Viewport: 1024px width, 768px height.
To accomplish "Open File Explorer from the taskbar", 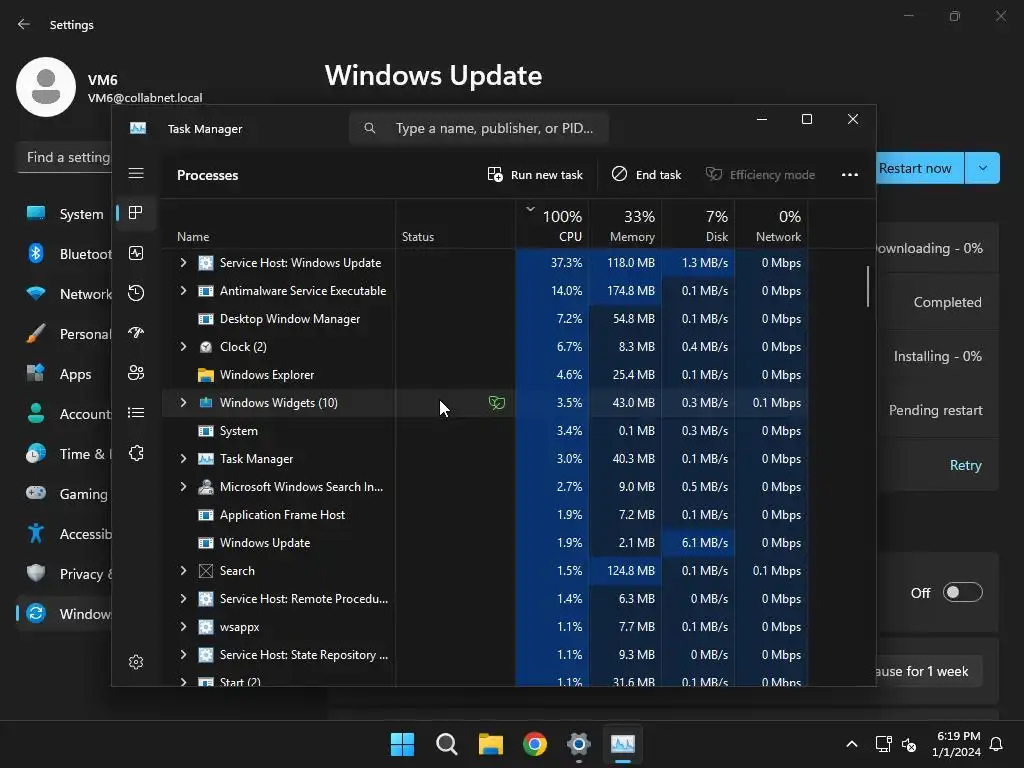I will [490, 744].
